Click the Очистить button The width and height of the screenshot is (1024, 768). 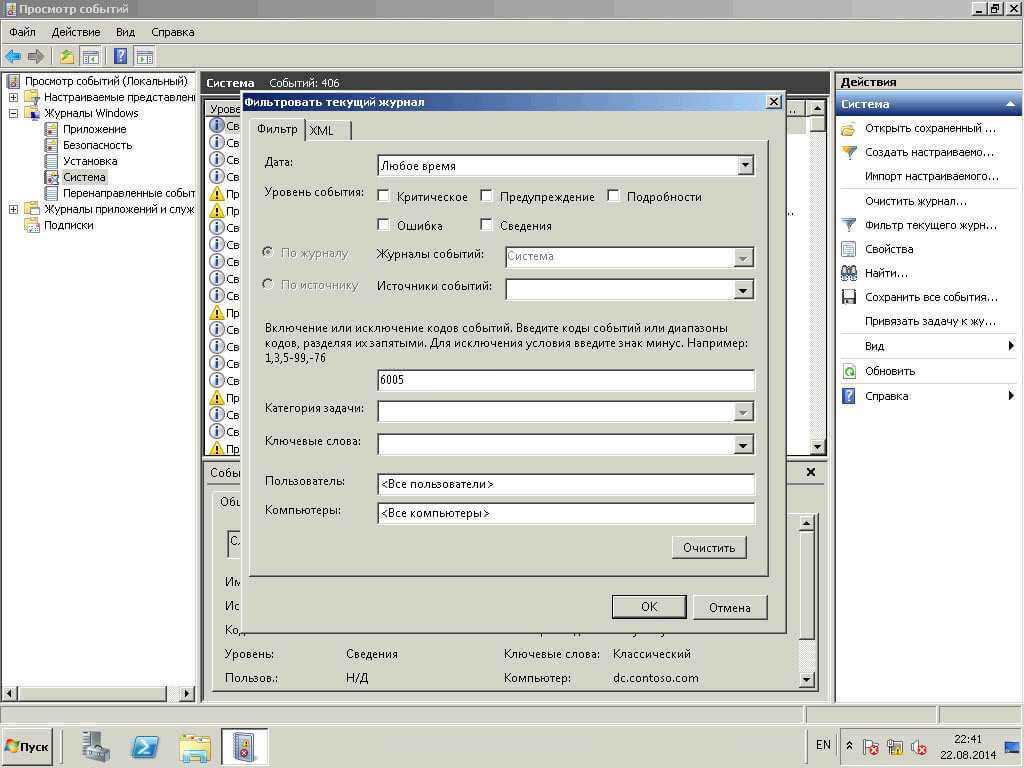(x=709, y=548)
